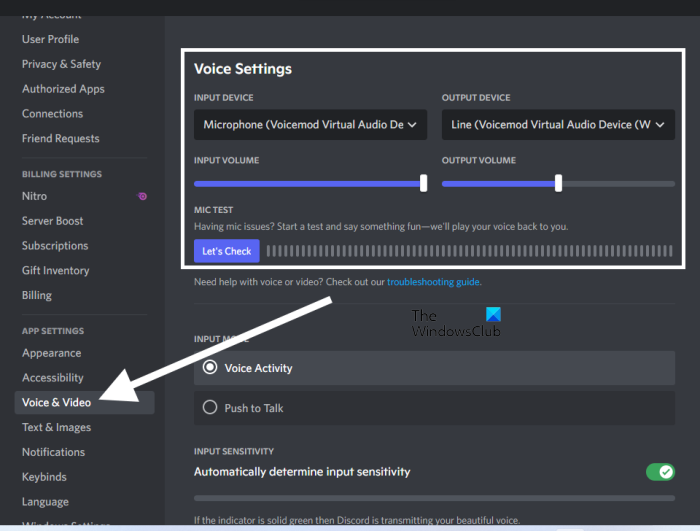Go to Server Boost settings
The height and width of the screenshot is (531, 700).
[x=53, y=221]
